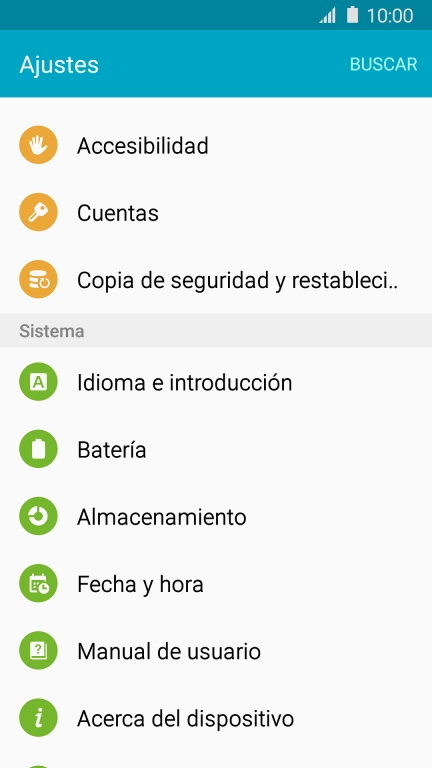
Task: Tap the Manual de usuario book icon
Action: (38, 651)
